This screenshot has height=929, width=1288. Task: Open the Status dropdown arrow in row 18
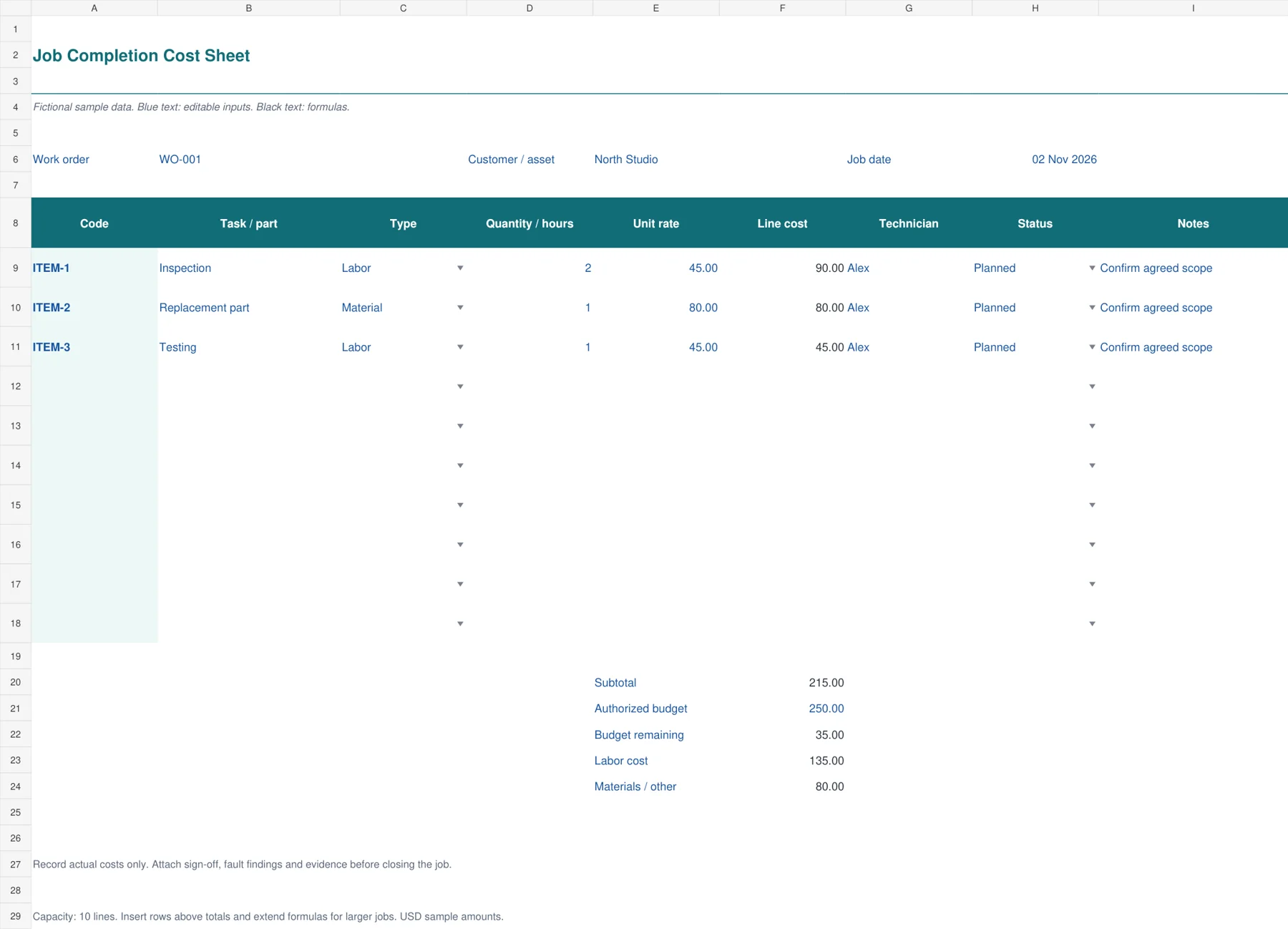1092,624
